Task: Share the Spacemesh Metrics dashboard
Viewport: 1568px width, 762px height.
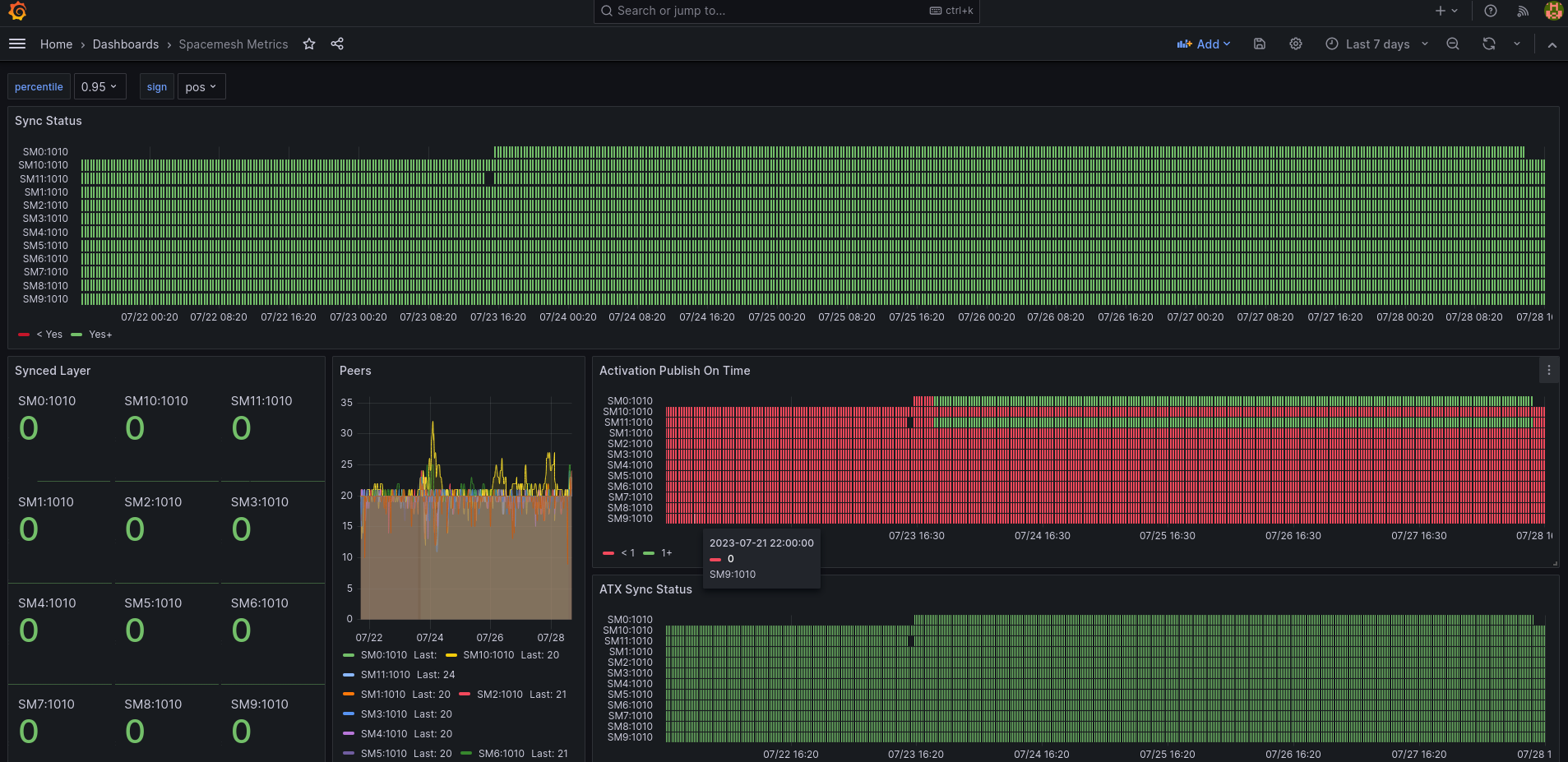Action: [336, 44]
